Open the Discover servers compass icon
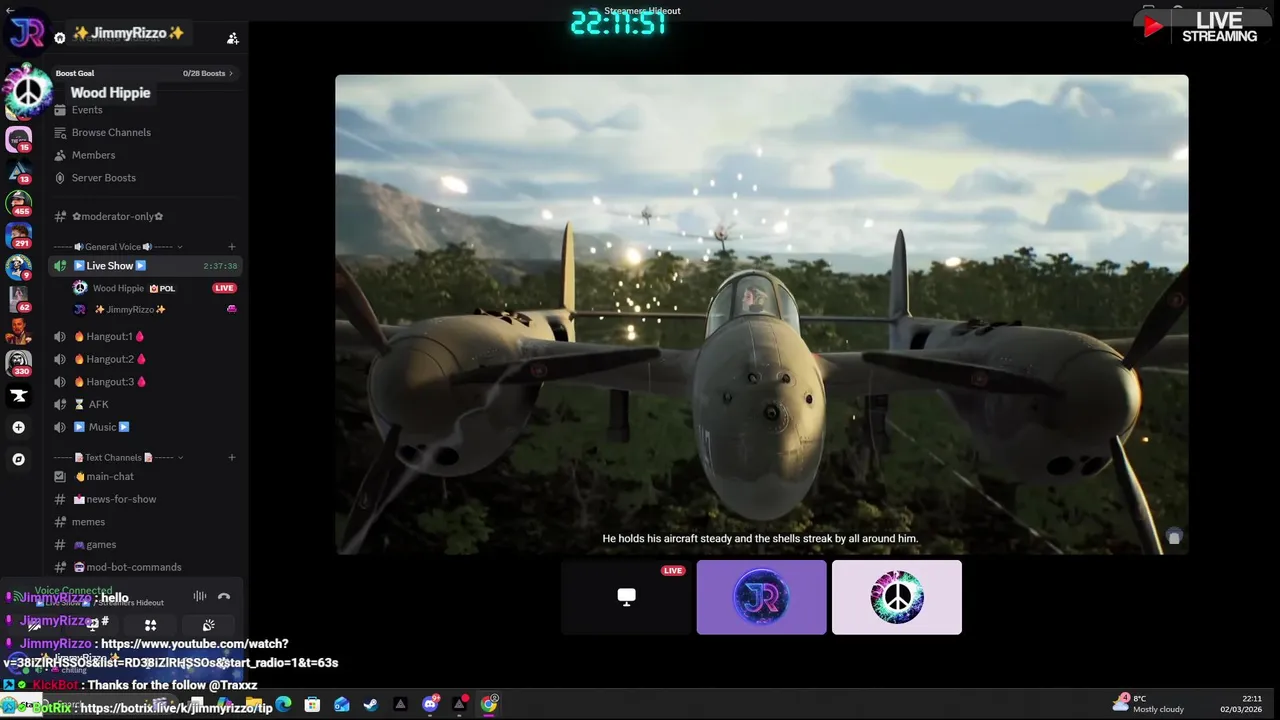Screen dimensions: 1280x720 pyautogui.click(x=18, y=459)
